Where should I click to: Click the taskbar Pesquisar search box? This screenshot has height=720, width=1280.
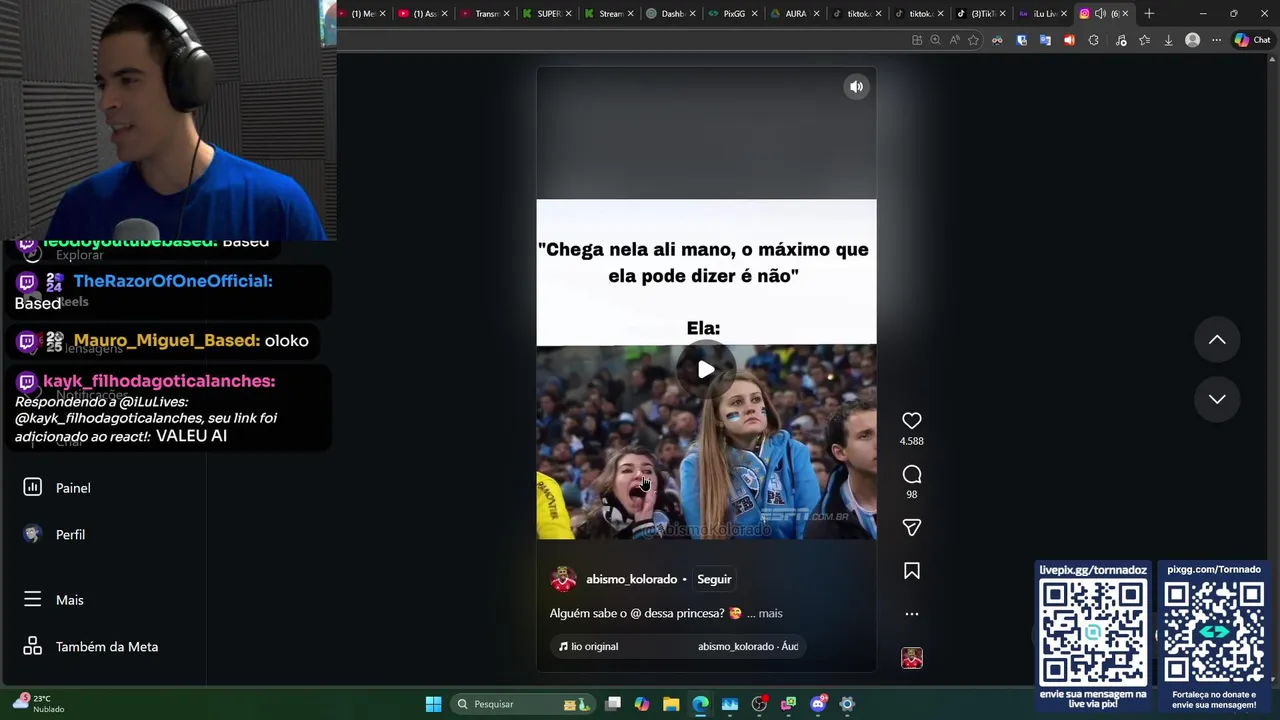coord(521,704)
